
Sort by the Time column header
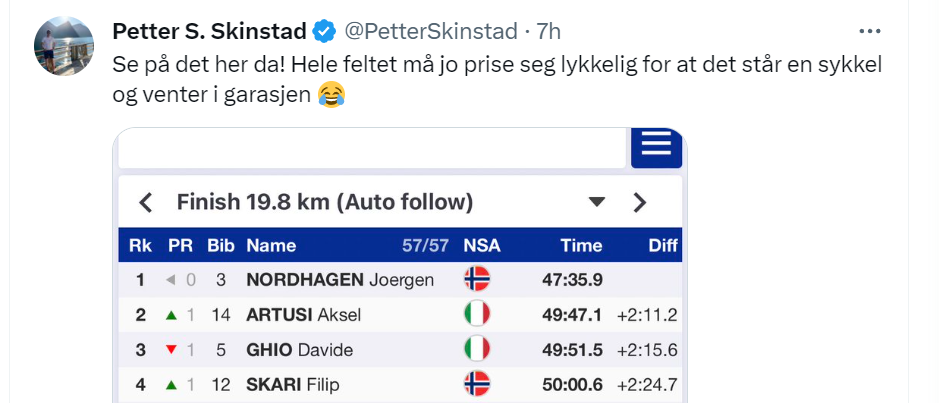pyautogui.click(x=581, y=246)
